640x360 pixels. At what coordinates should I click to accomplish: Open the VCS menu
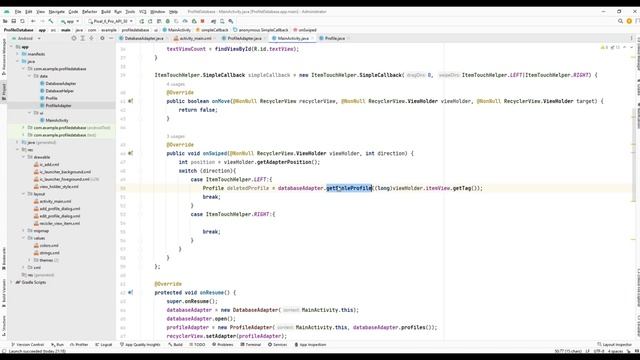(x=142, y=12)
